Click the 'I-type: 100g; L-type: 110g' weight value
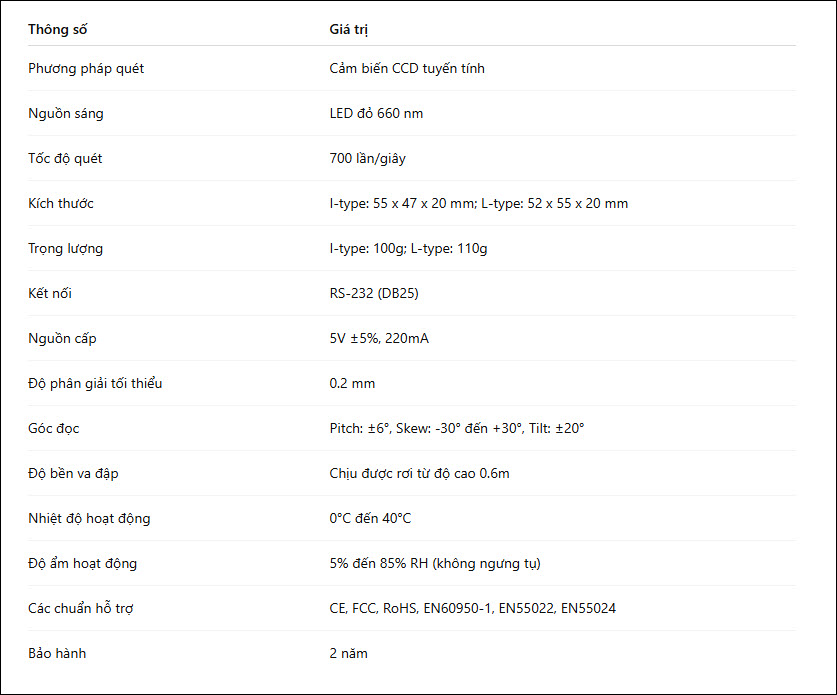837x695 pixels. (408, 248)
